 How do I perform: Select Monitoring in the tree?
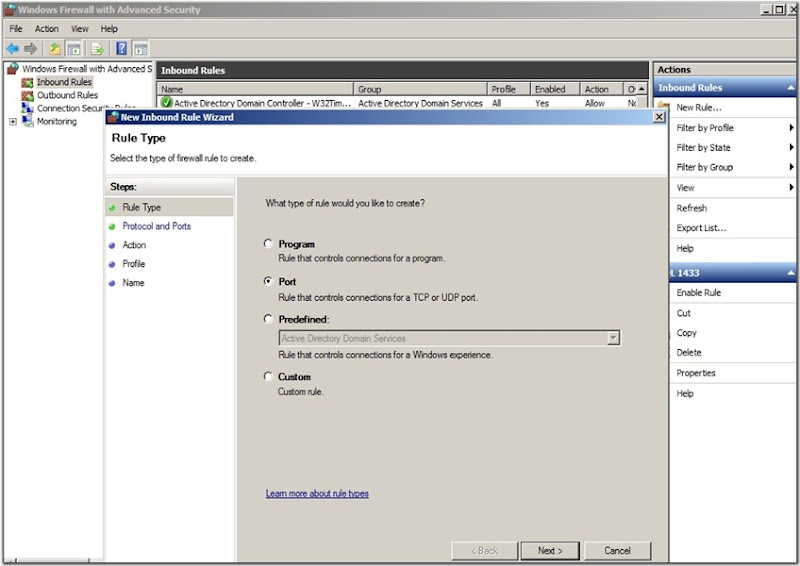(57, 121)
